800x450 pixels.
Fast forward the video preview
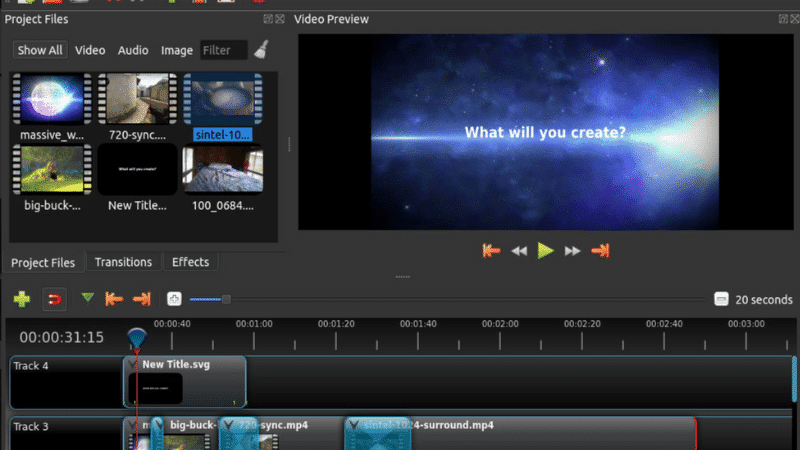572,251
